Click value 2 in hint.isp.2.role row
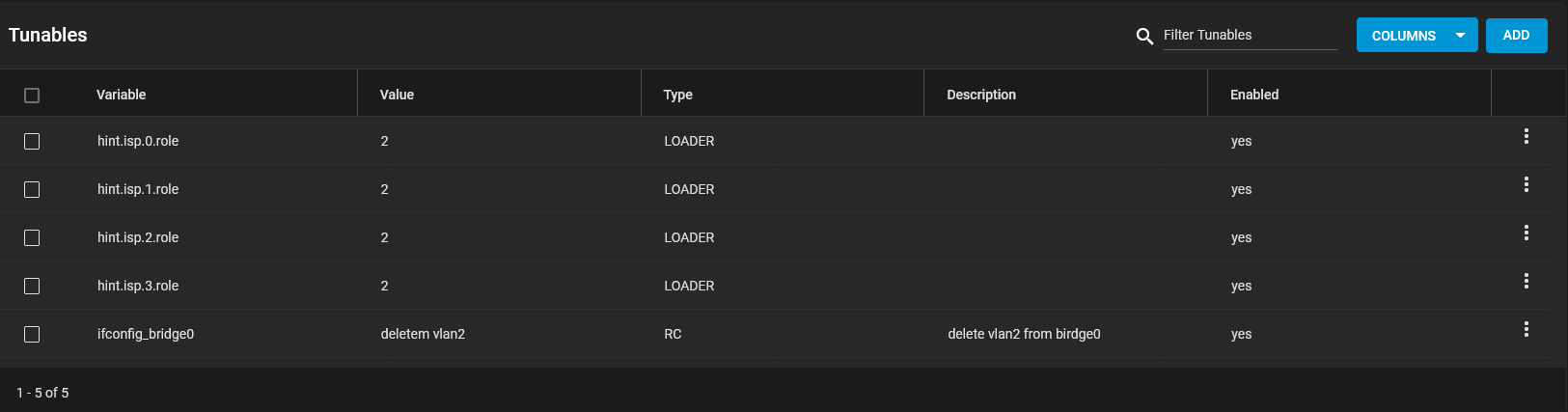The width and height of the screenshot is (1568, 412). coord(384,237)
